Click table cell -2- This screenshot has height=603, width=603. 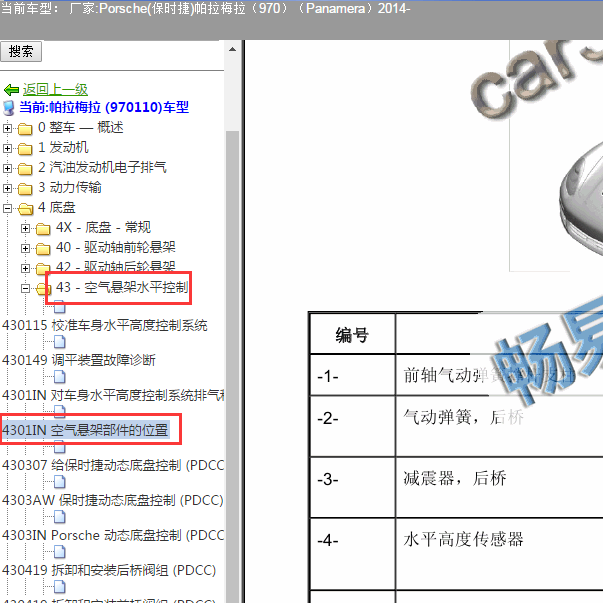[352, 426]
